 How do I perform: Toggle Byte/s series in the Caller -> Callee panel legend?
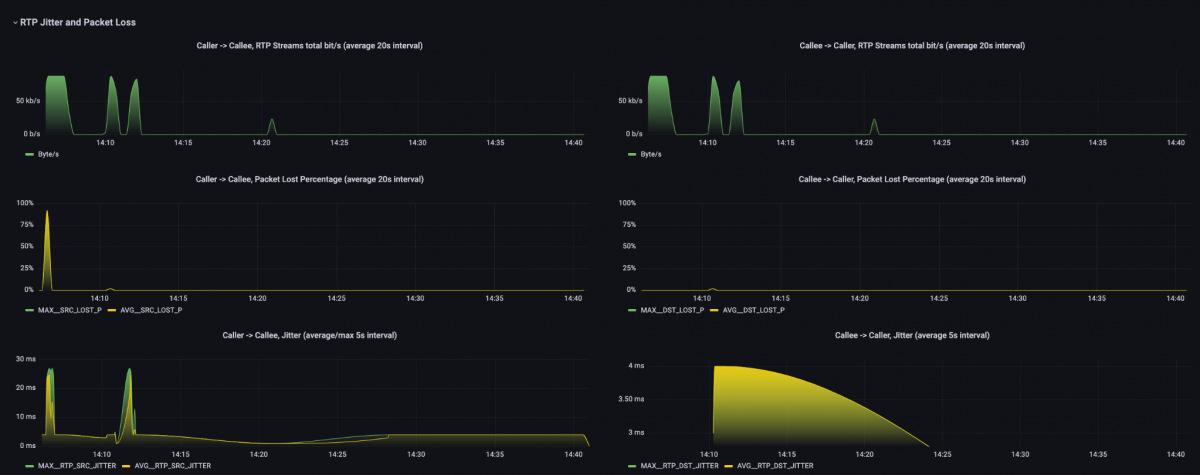[49, 155]
